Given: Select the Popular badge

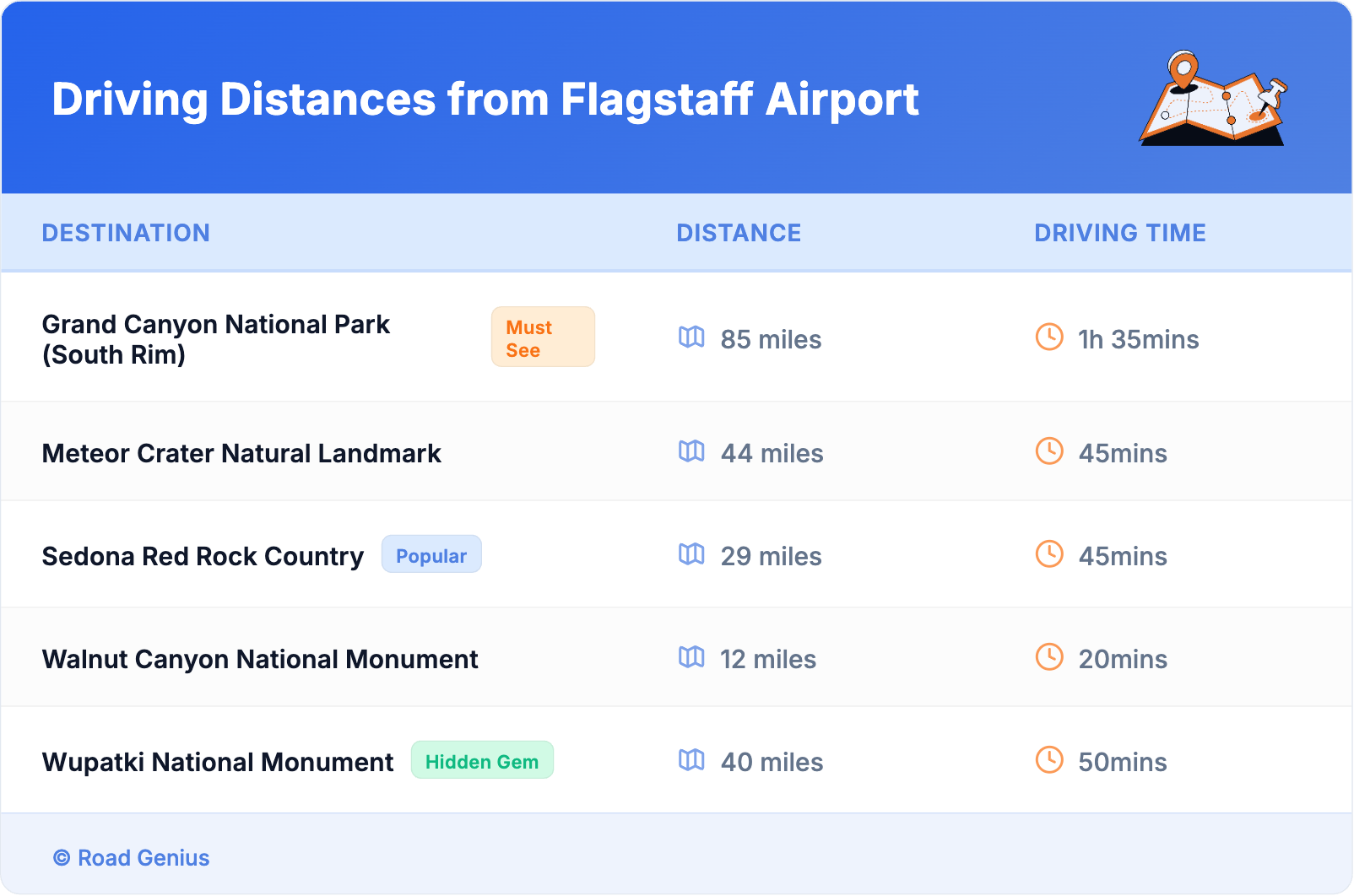Looking at the screenshot, I should [x=431, y=555].
